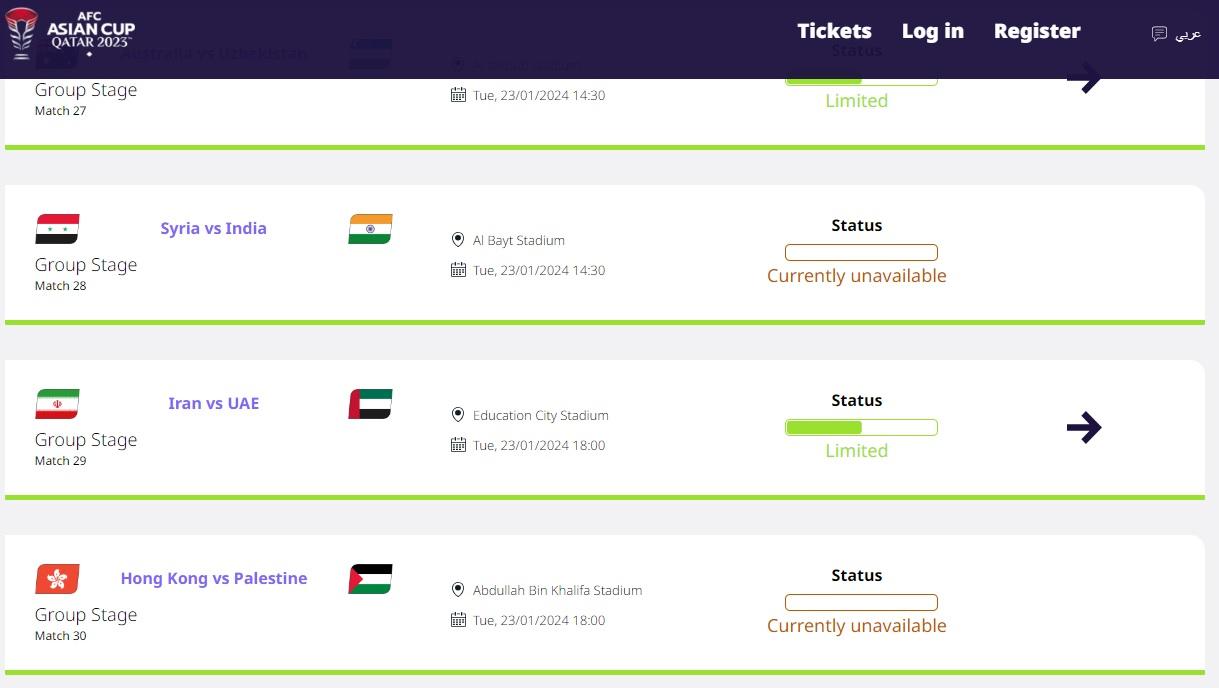Image resolution: width=1219 pixels, height=688 pixels.
Task: Switch language to Arabic
Action: pos(1177,34)
